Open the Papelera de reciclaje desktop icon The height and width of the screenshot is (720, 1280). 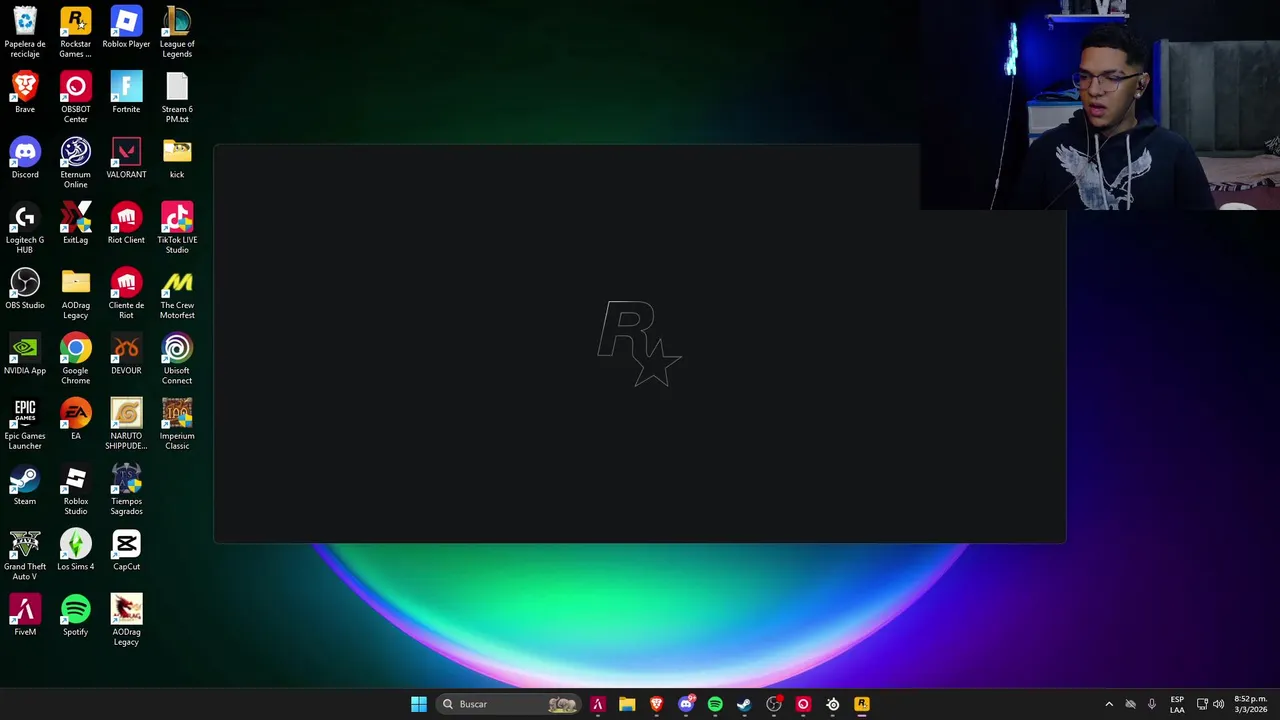coord(25,32)
